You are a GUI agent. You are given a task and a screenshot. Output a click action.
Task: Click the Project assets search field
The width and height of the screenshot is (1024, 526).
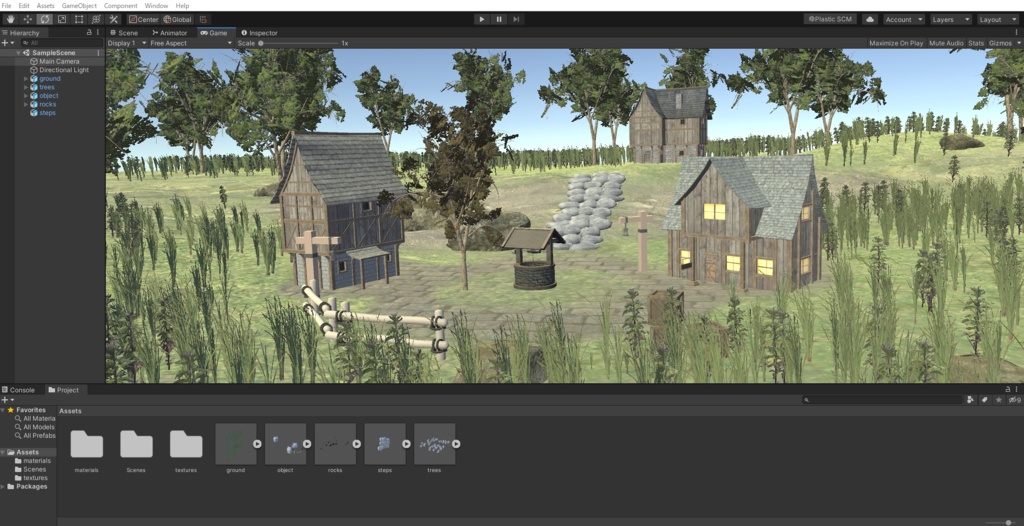pos(882,400)
